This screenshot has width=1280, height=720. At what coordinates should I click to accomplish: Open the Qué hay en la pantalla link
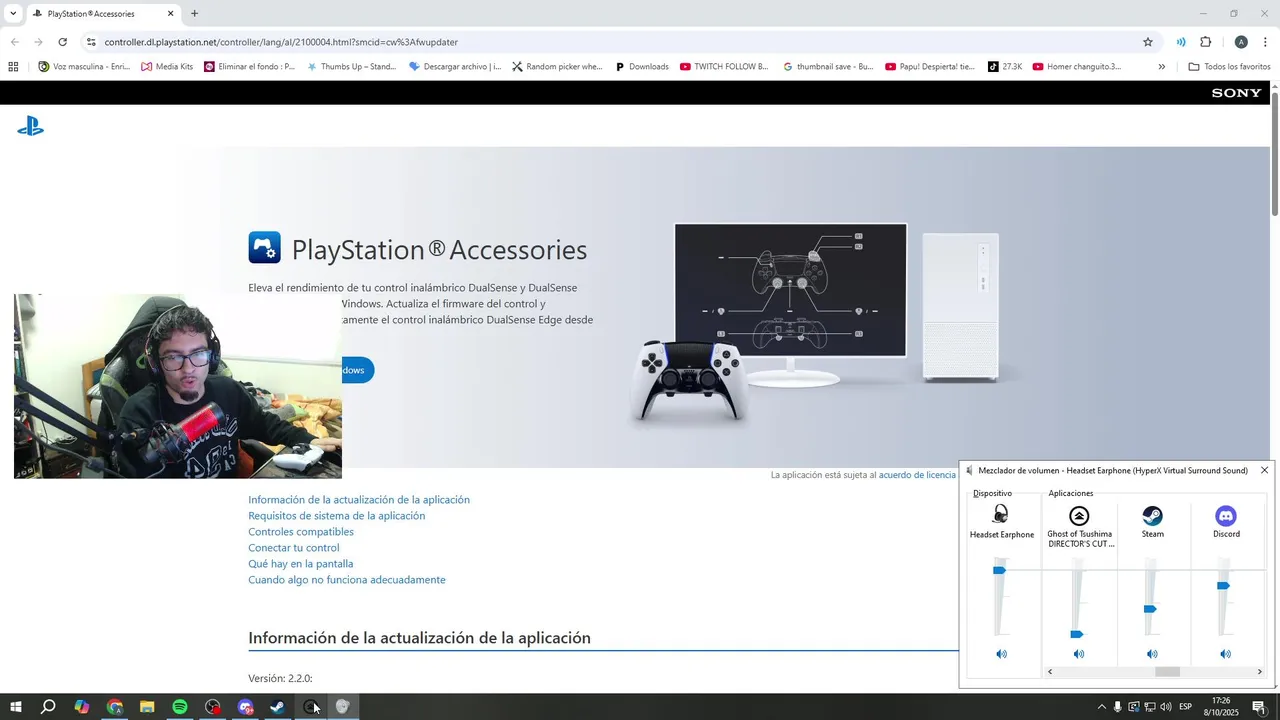(x=301, y=564)
